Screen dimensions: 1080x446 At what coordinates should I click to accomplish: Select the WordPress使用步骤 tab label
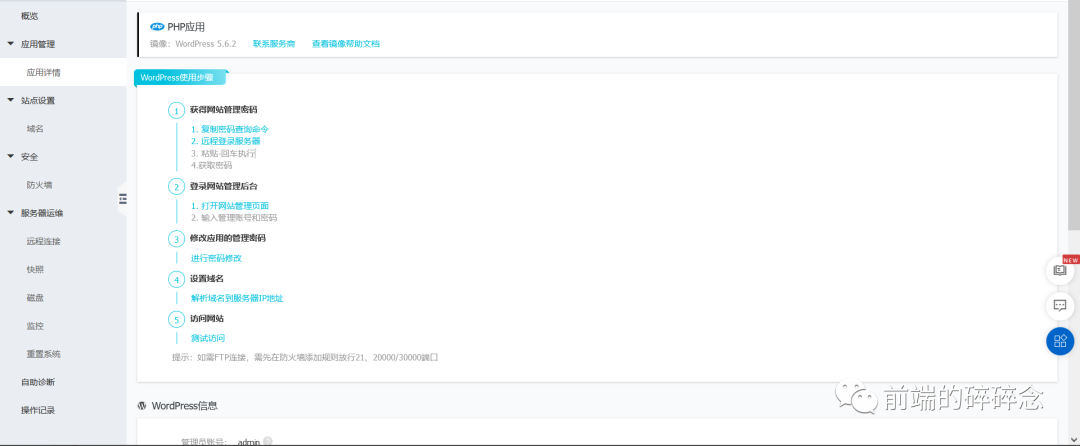[180, 78]
